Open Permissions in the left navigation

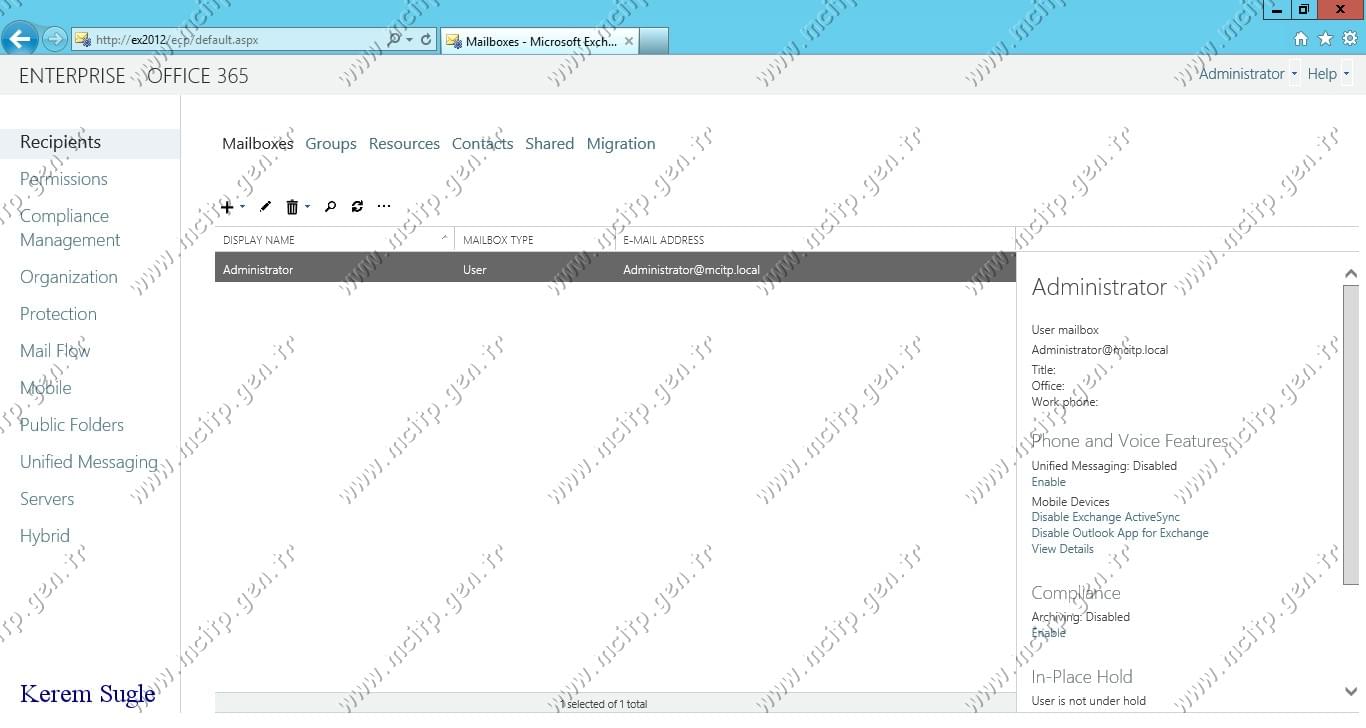64,179
